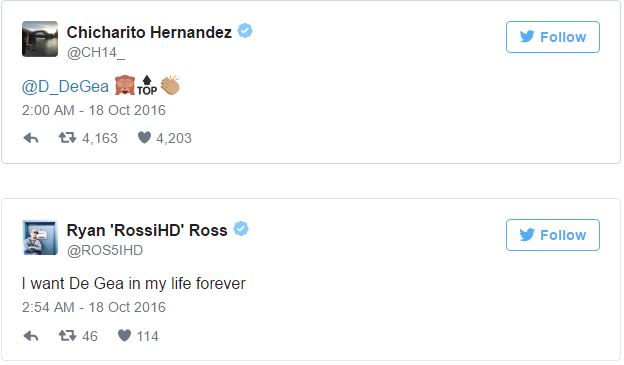624x365 pixels.
Task: Open Chicharito Hernandez profile name
Action: click(149, 32)
